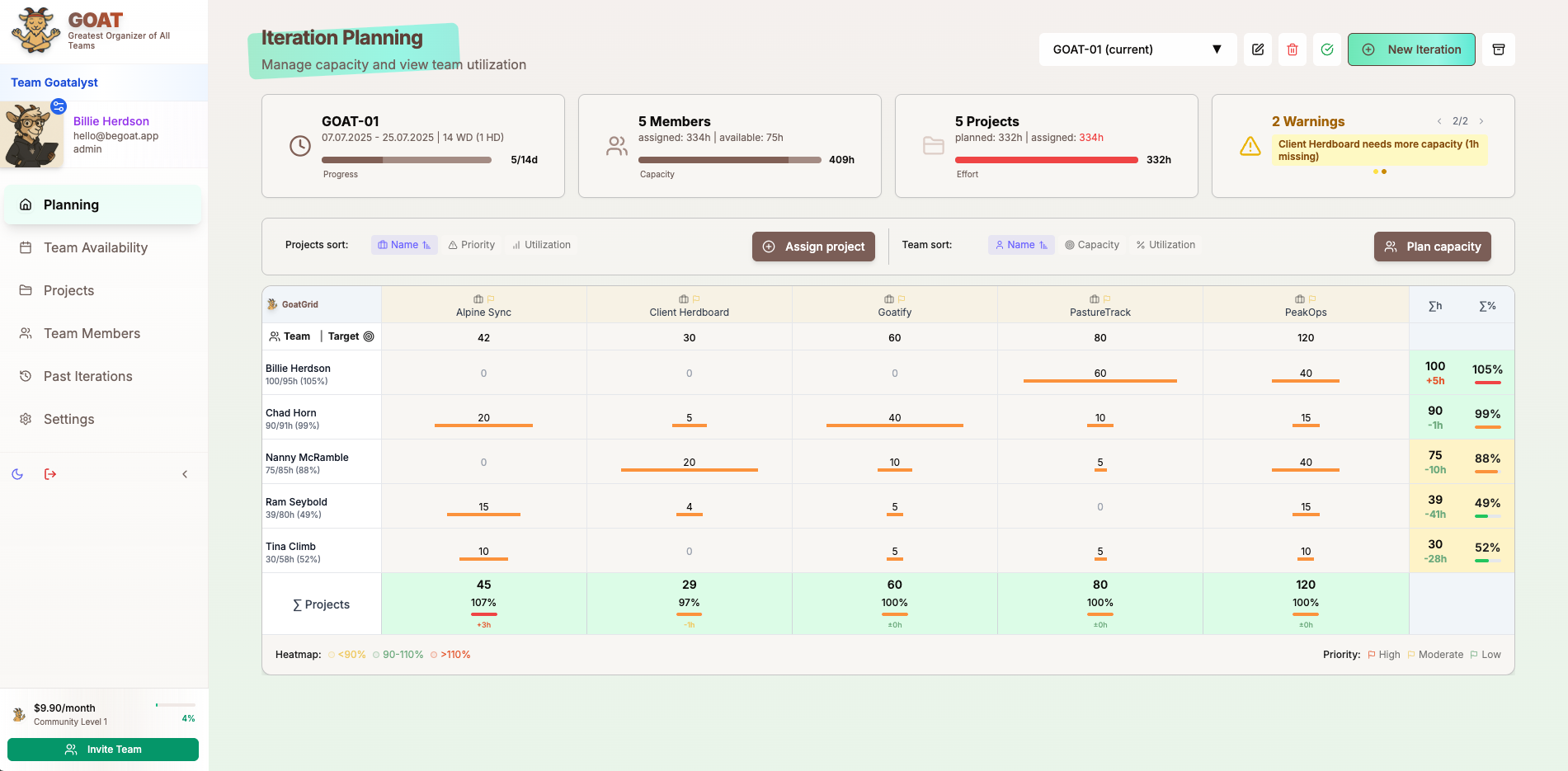Toggle Priority sorting for projects
1568x771 pixels.
click(x=471, y=244)
